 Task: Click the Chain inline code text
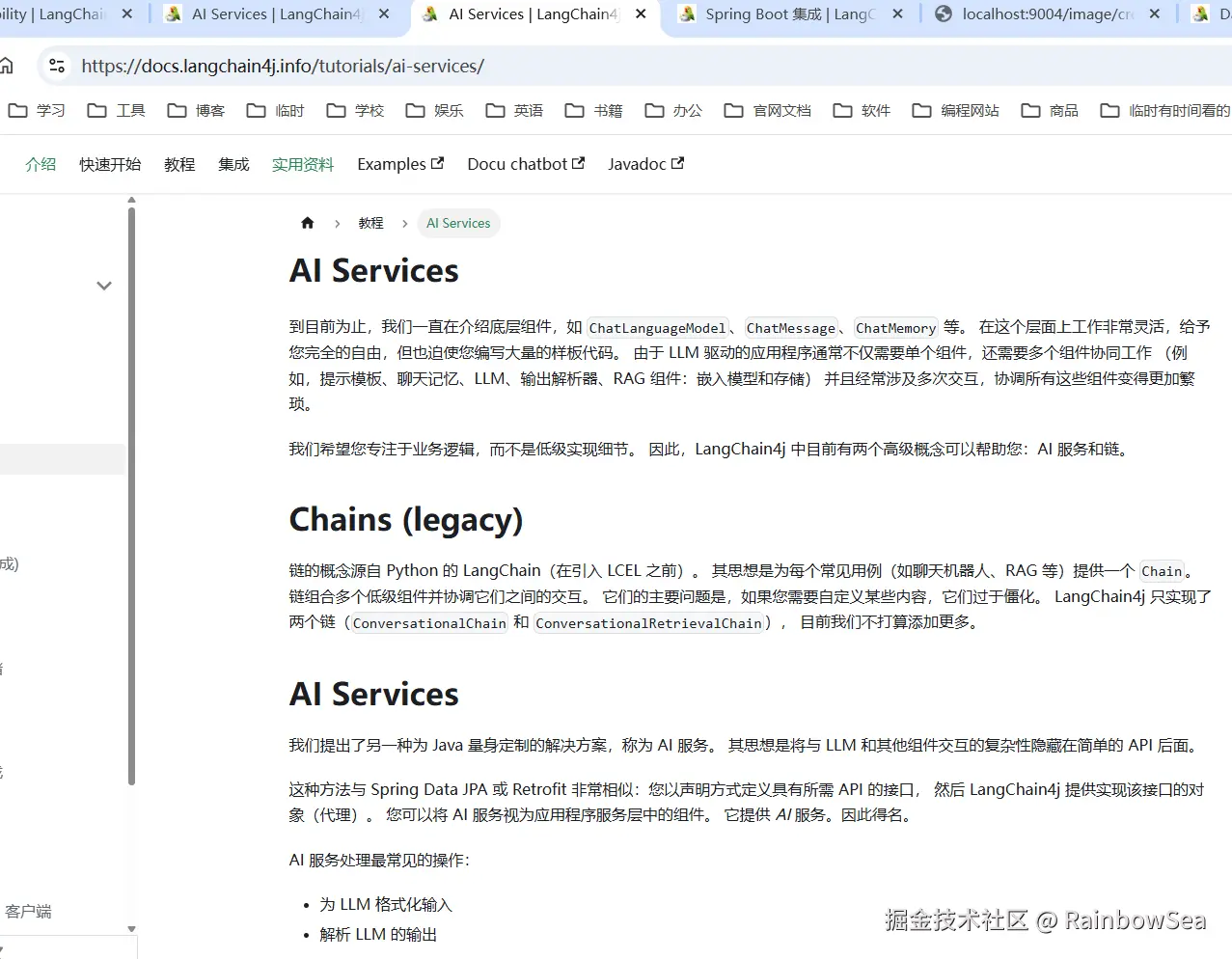pyautogui.click(x=1162, y=571)
